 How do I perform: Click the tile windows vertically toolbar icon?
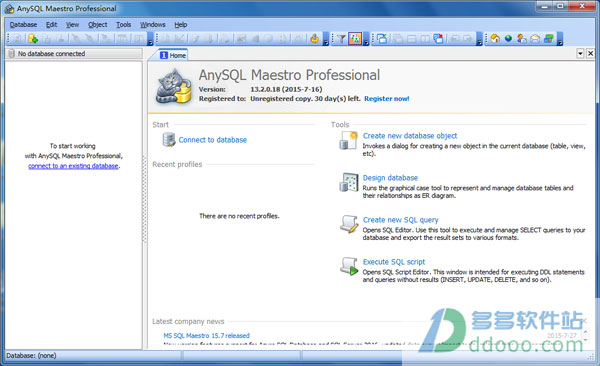pyautogui.click(x=425, y=39)
